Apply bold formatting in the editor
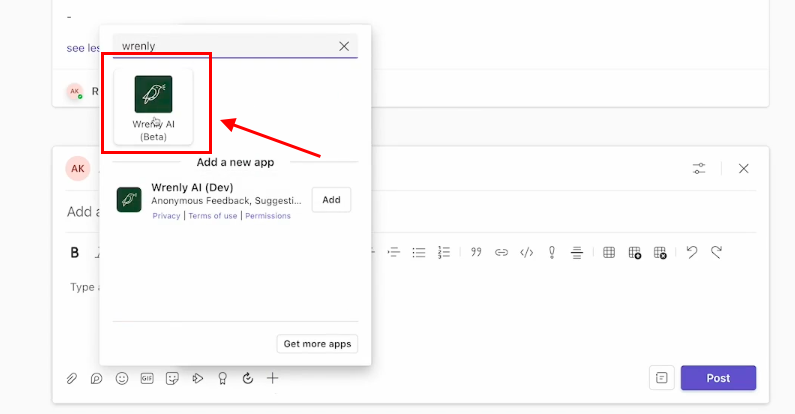This screenshot has width=795, height=414. point(75,252)
